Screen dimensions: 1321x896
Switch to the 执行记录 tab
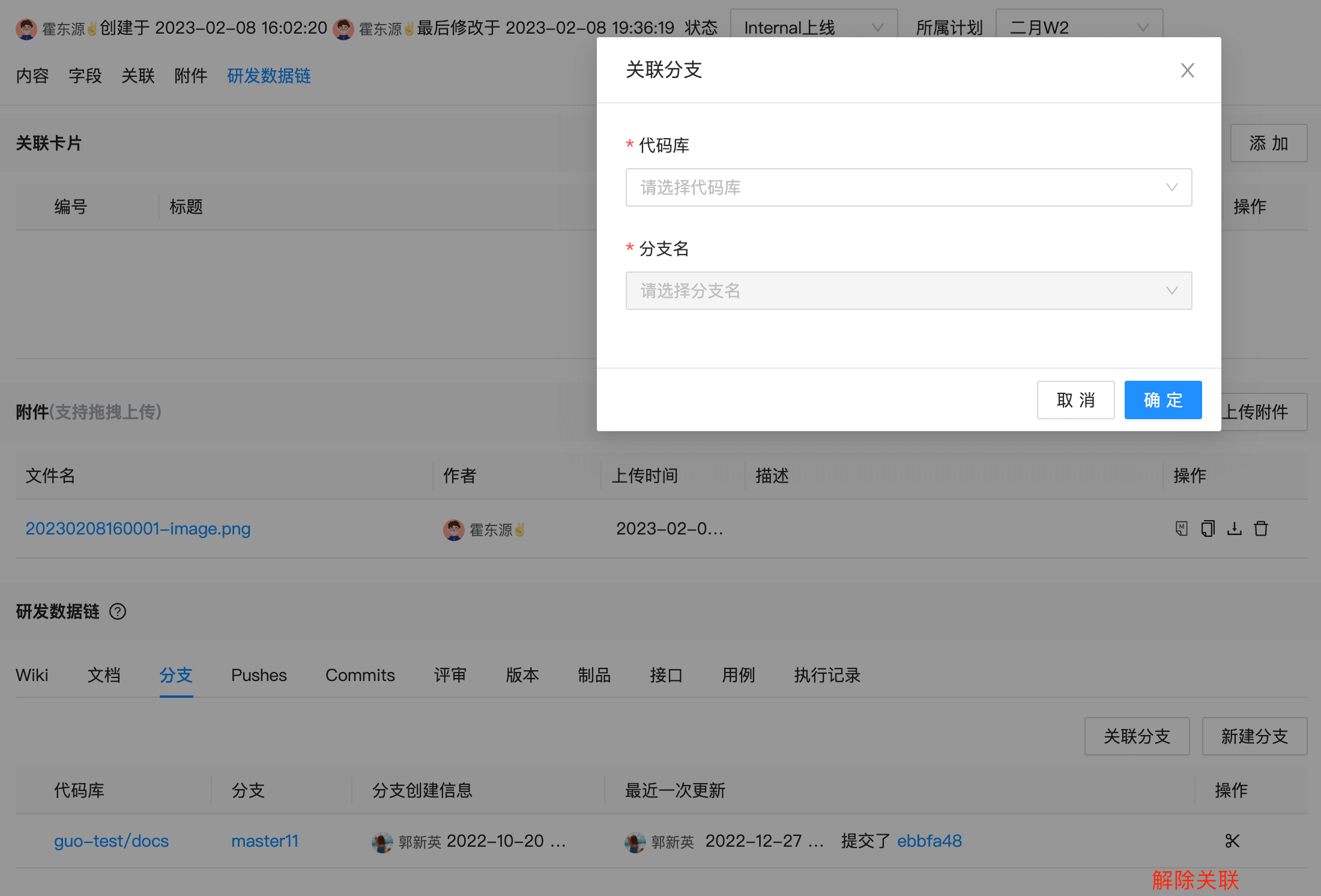(827, 675)
